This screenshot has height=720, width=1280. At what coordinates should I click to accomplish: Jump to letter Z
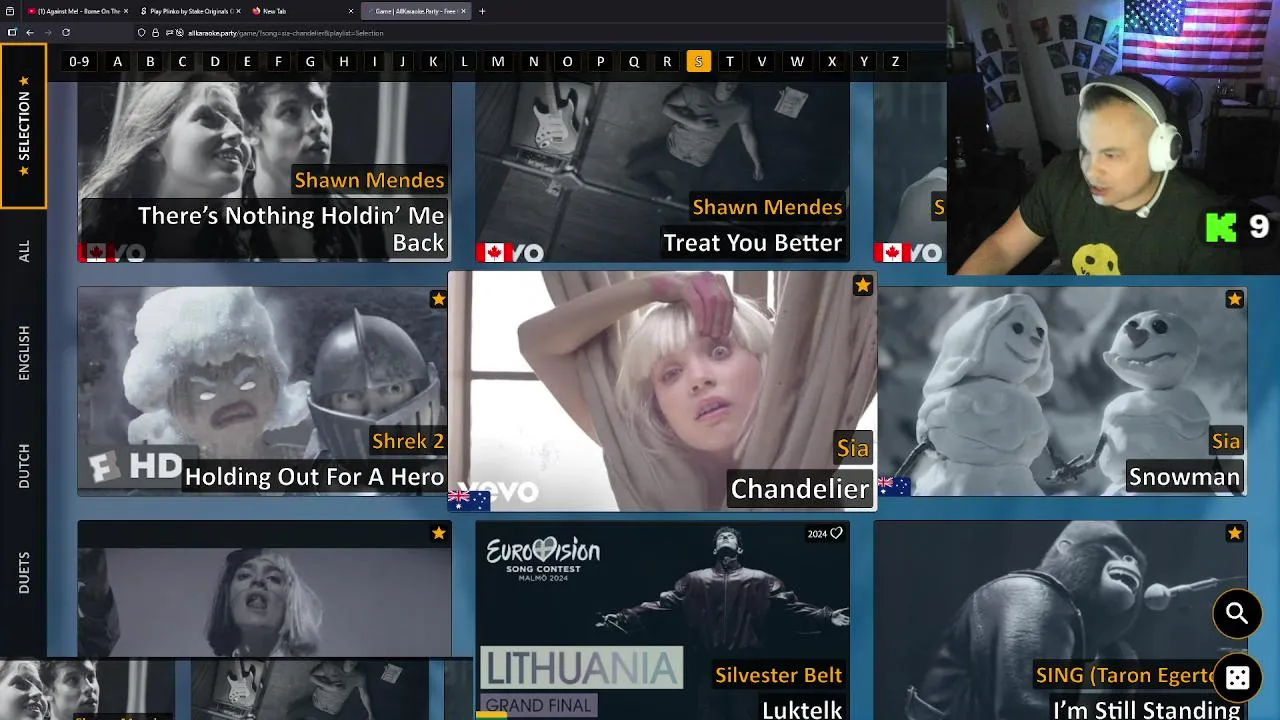895,62
